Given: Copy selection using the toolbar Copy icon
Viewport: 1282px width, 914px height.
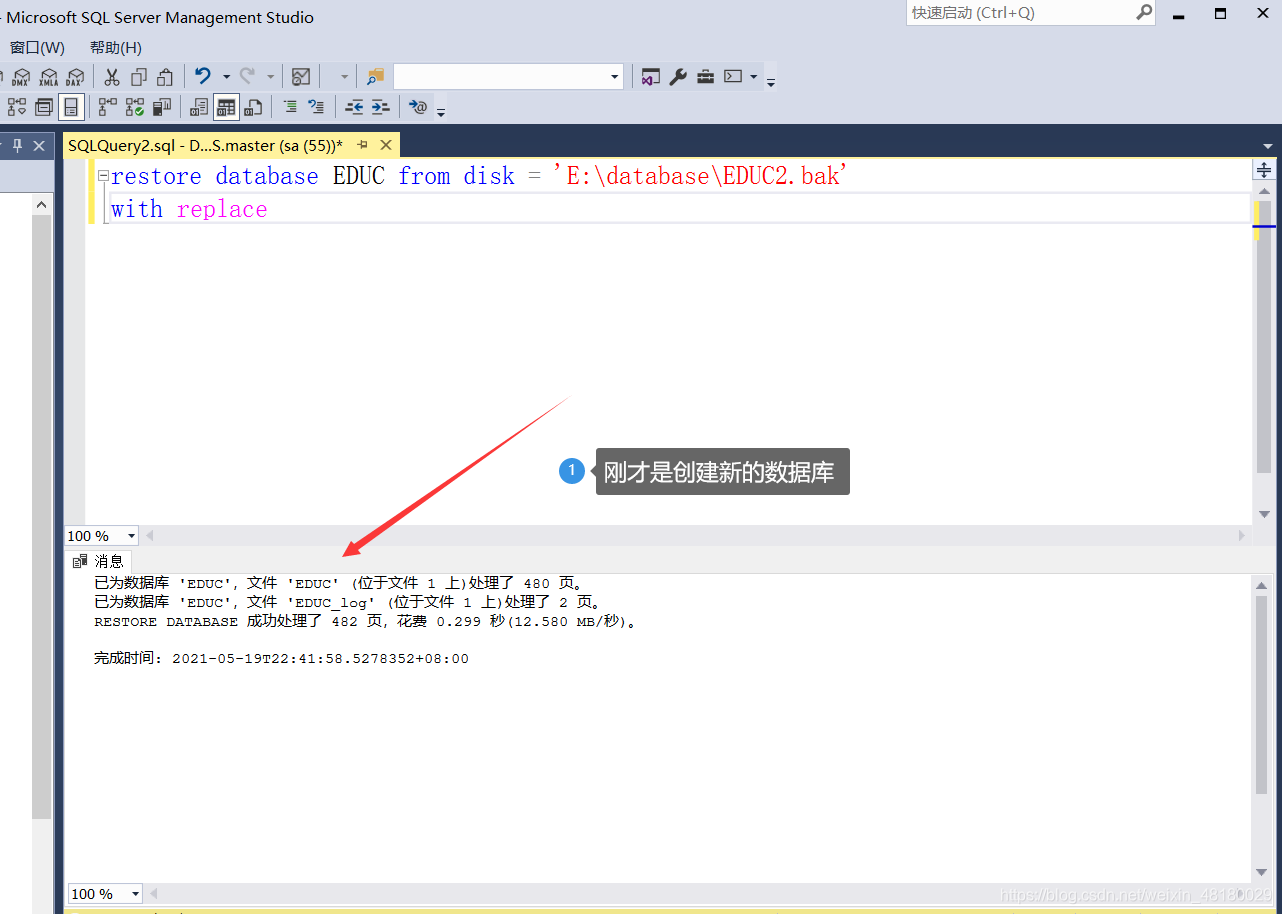Looking at the screenshot, I should tap(139, 77).
